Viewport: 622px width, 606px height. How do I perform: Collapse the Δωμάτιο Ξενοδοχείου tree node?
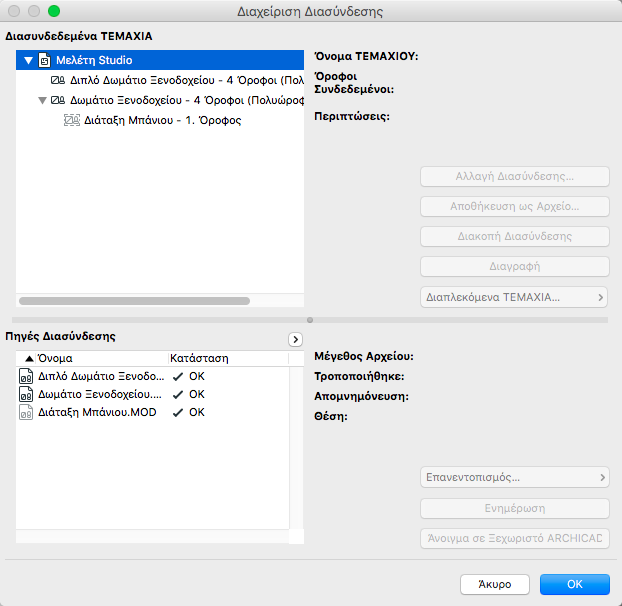(x=42, y=100)
